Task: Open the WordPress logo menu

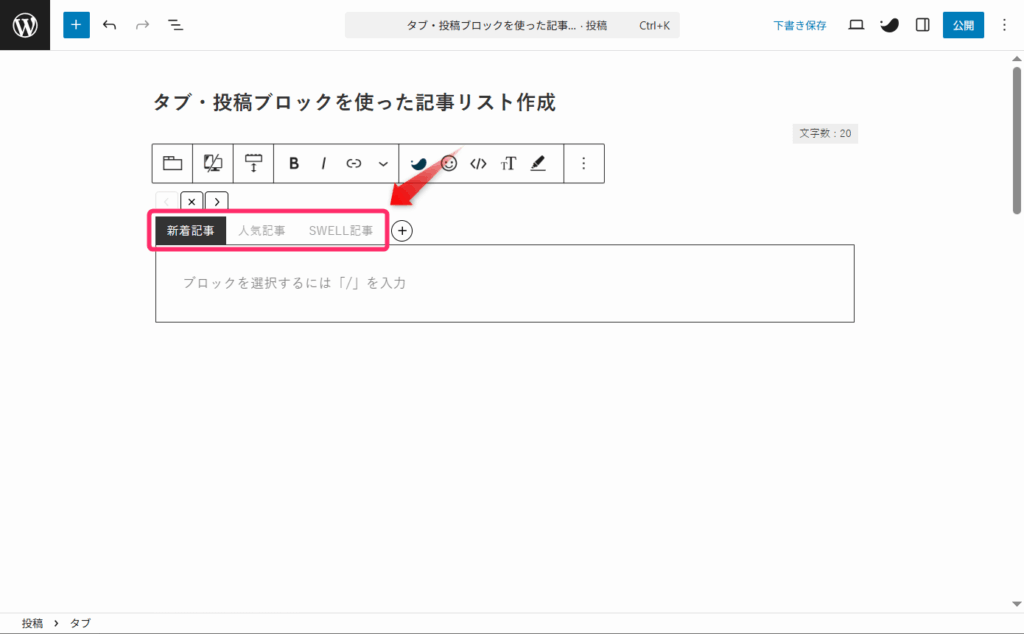Action: [25, 25]
